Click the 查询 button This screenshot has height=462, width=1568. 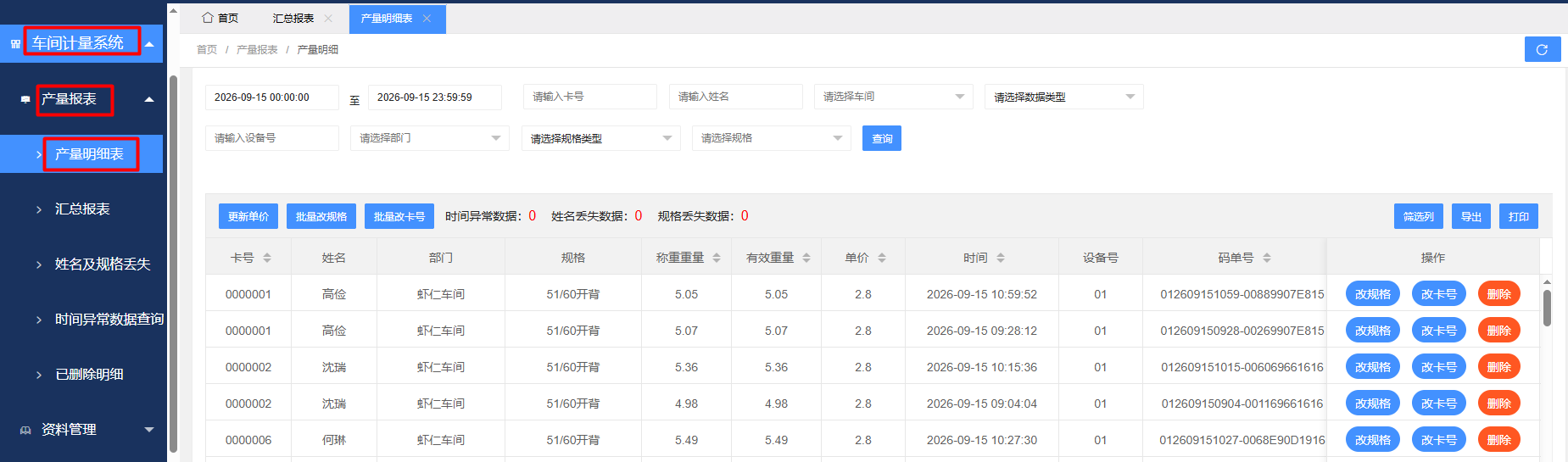(882, 138)
